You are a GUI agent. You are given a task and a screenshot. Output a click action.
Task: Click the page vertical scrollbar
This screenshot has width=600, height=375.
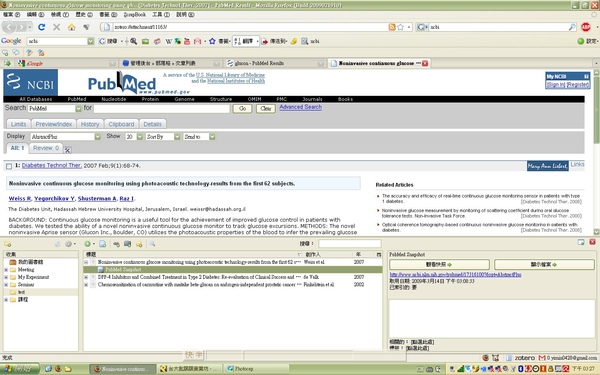[x=596, y=152]
